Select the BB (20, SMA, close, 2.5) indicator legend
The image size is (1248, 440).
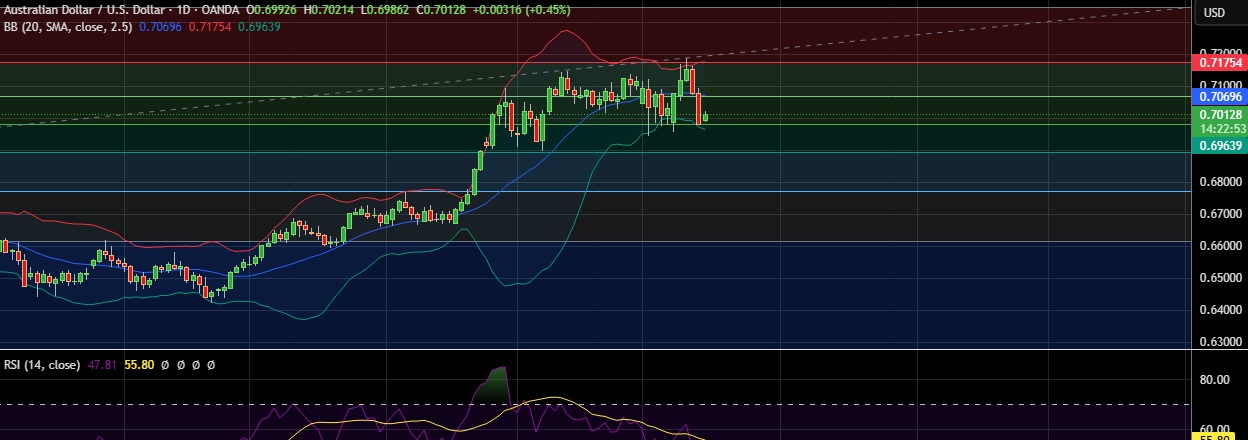[x=68, y=27]
